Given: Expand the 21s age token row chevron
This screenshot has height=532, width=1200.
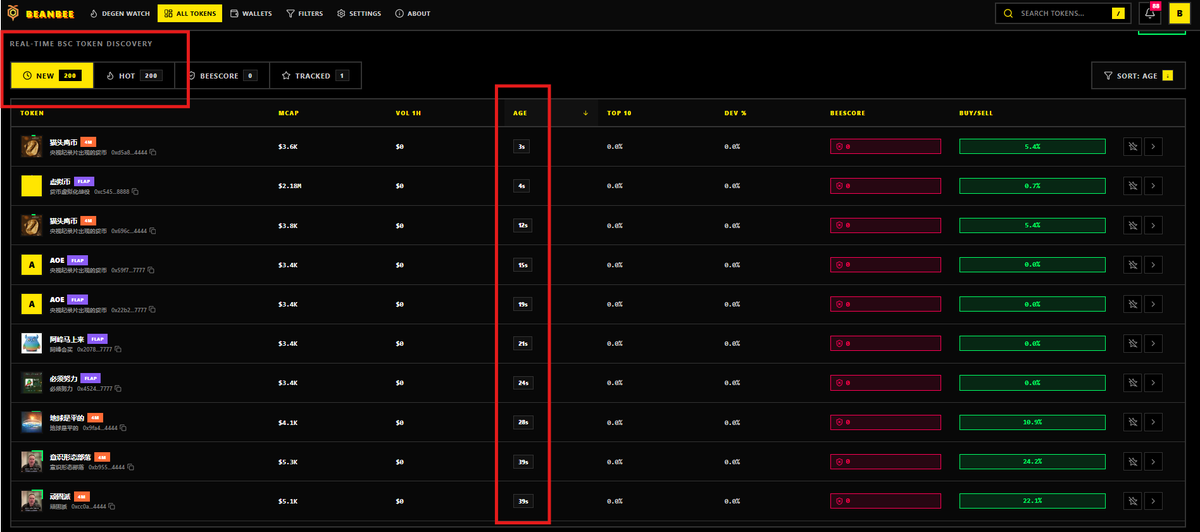Looking at the screenshot, I should pos(1153,343).
